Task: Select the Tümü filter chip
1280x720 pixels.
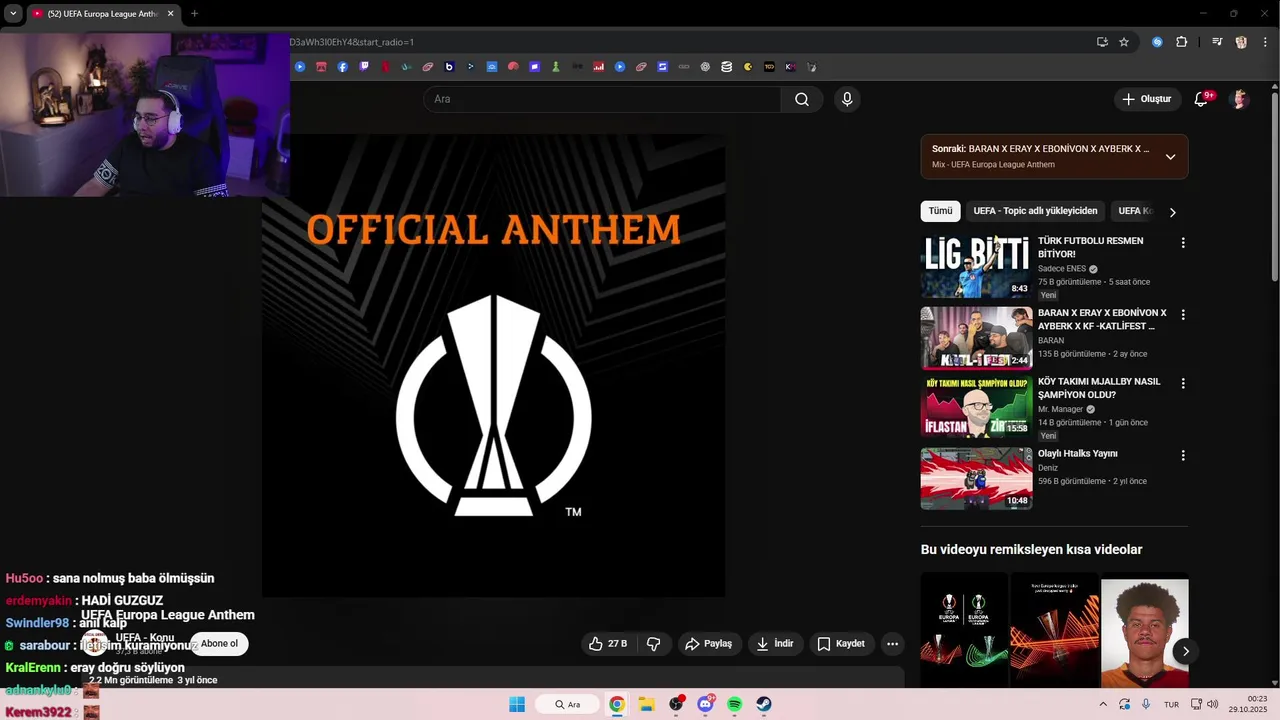Action: point(940,211)
